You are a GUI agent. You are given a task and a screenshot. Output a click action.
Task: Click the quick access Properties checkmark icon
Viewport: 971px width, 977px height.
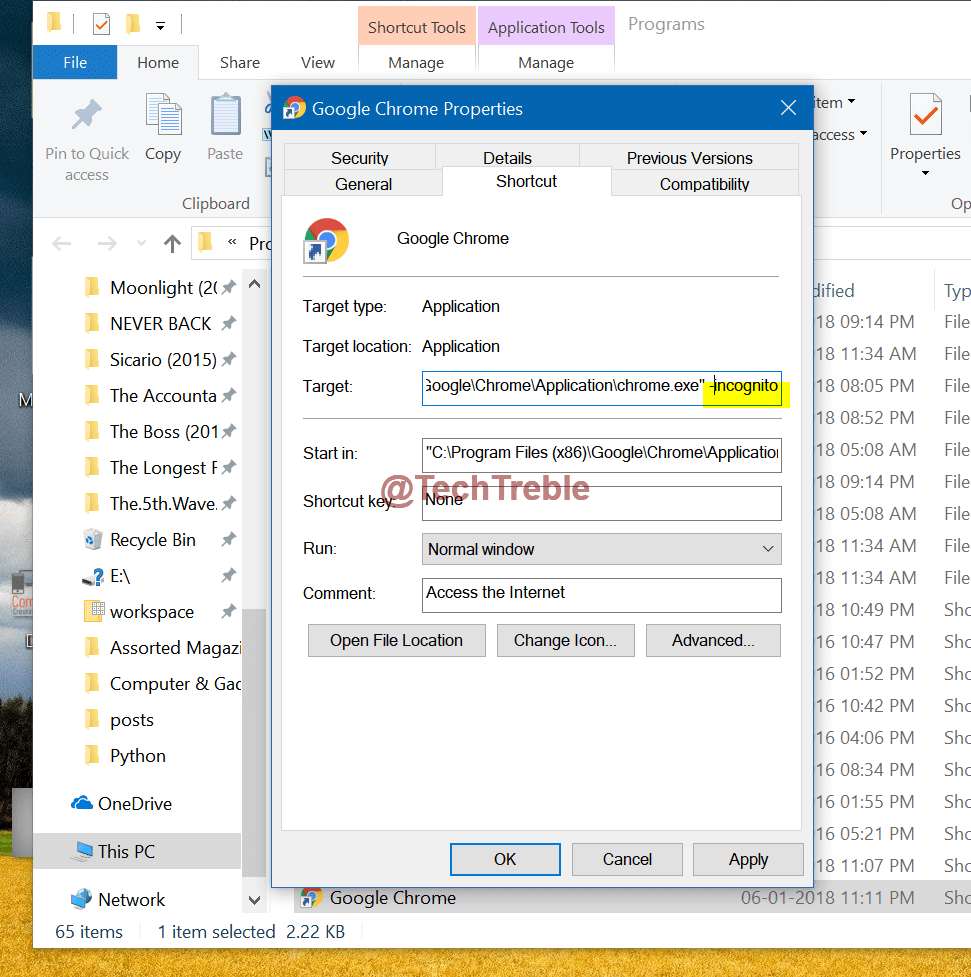(101, 25)
